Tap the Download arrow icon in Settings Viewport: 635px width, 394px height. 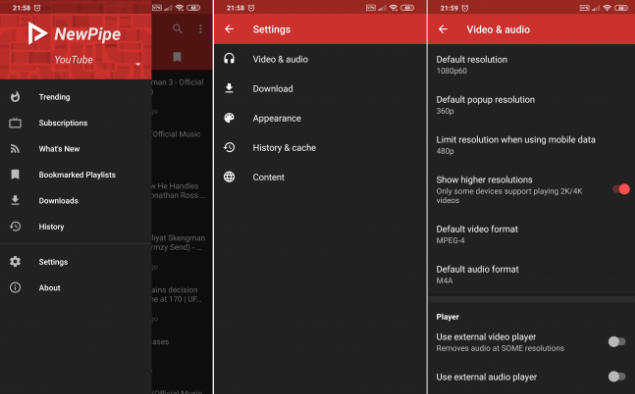[x=229, y=88]
